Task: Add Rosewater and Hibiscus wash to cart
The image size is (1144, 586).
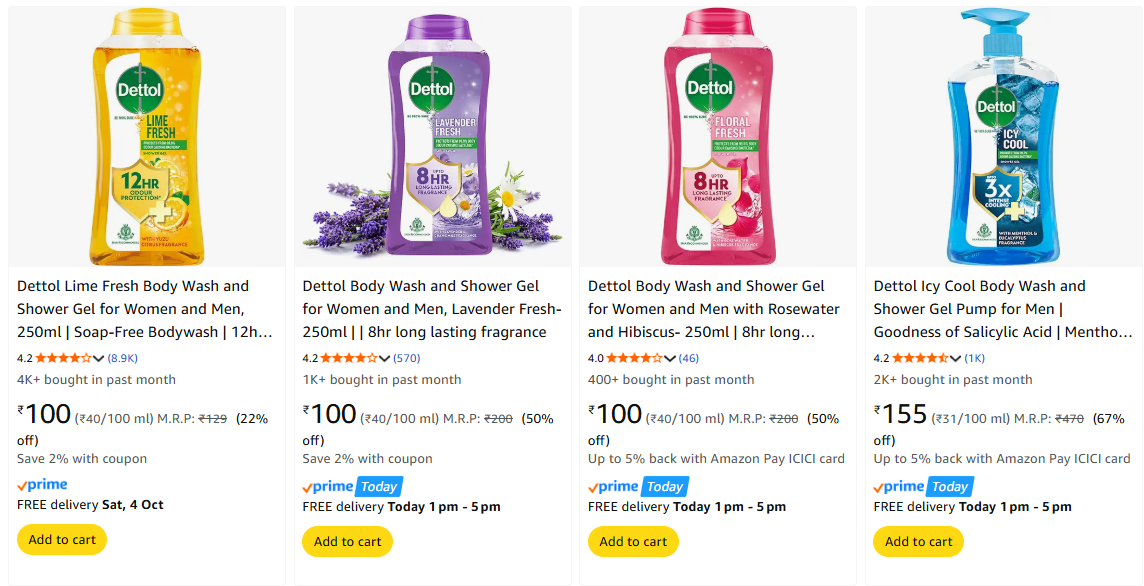Action: click(633, 541)
